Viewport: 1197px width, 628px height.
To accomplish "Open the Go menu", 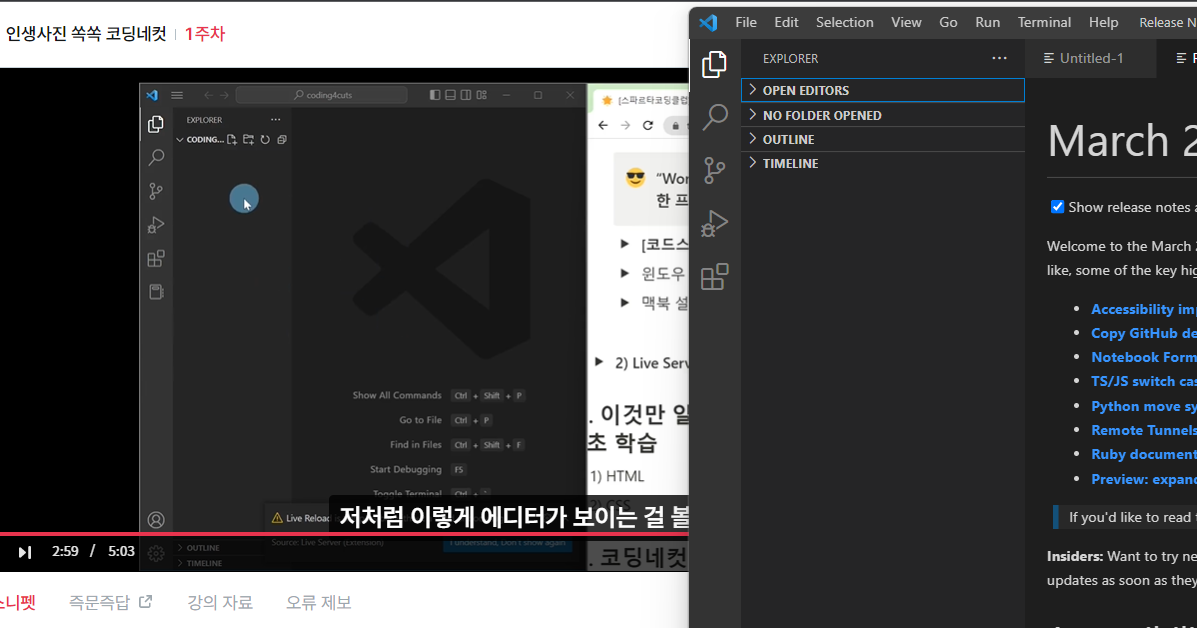I will point(948,22).
